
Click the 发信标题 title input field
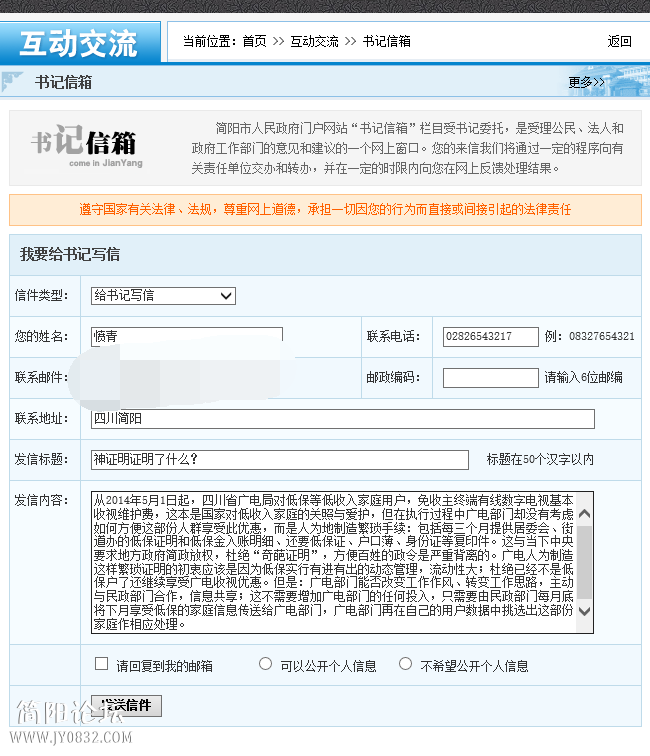tap(280, 459)
